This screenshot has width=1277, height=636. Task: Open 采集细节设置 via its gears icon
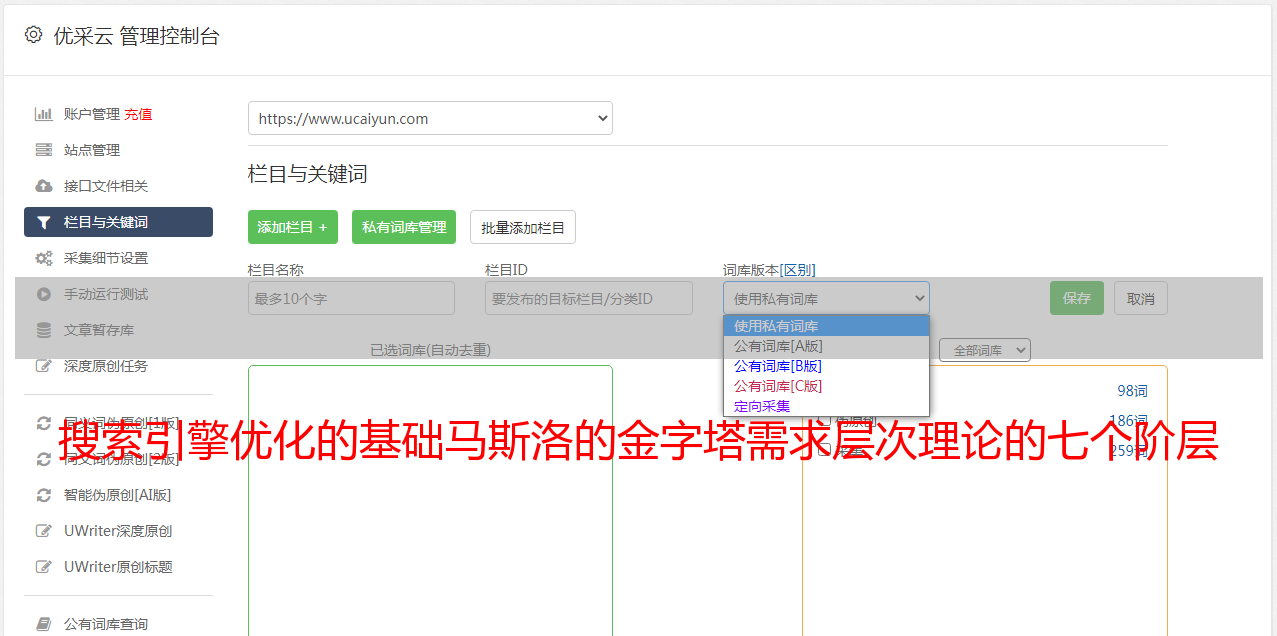[43, 258]
